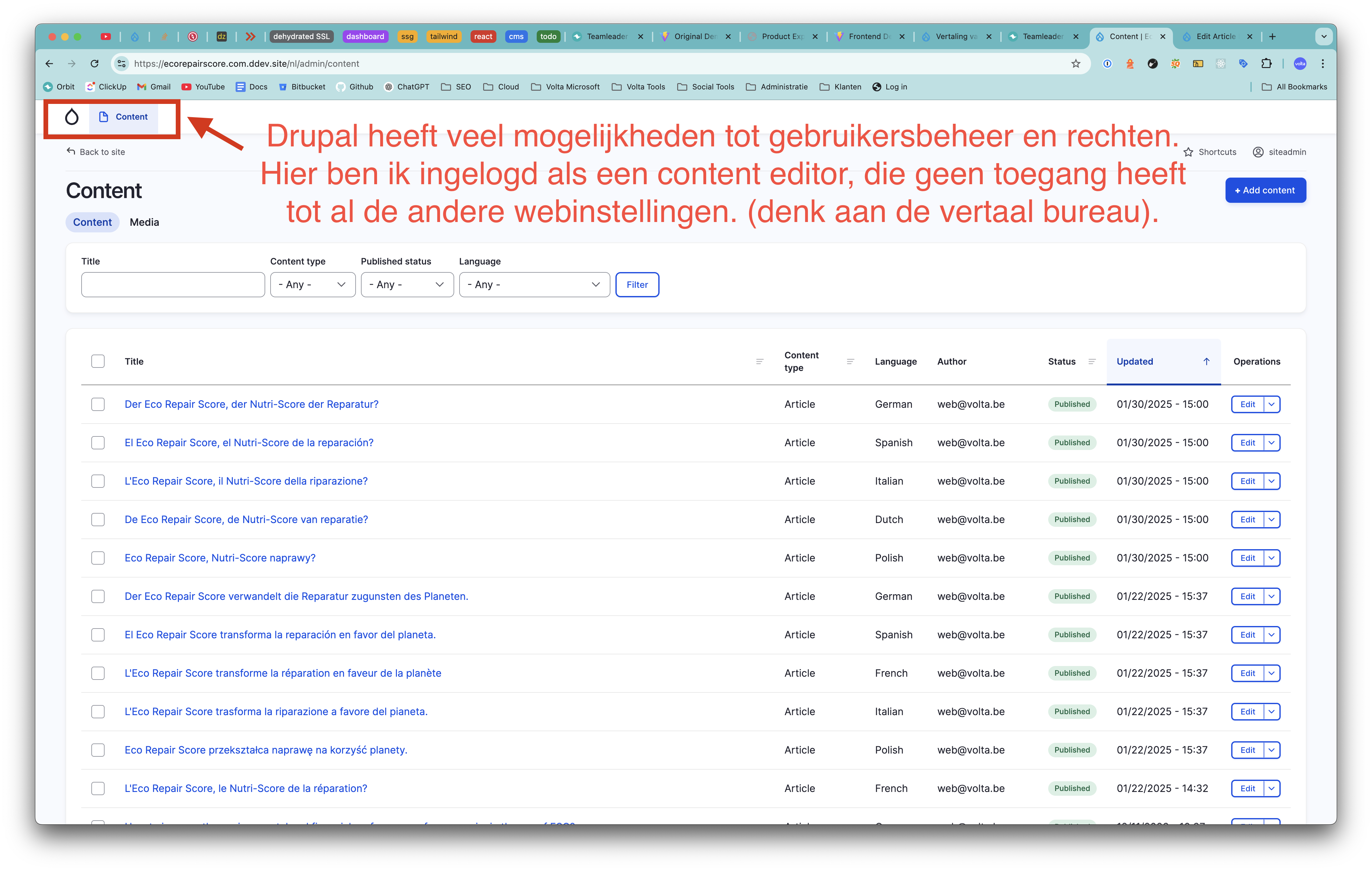1372x871 pixels.
Task: Switch to the Edit Article browser tab
Action: tap(1215, 37)
